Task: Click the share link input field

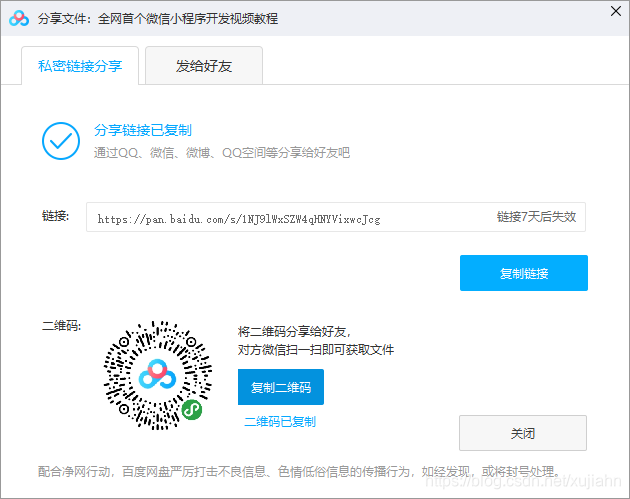Action: [336, 217]
